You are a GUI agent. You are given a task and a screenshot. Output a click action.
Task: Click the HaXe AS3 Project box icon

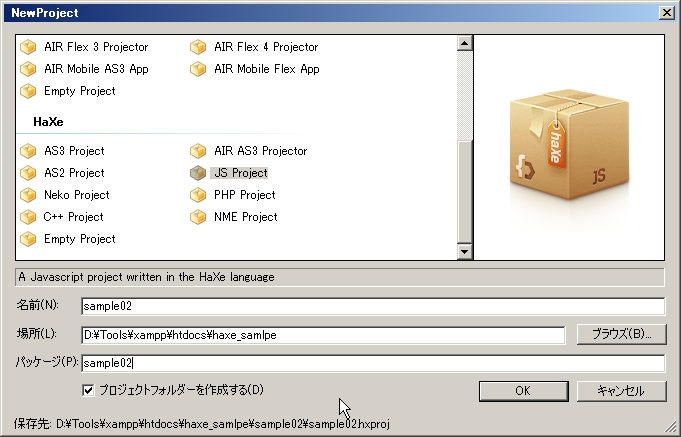click(28, 151)
